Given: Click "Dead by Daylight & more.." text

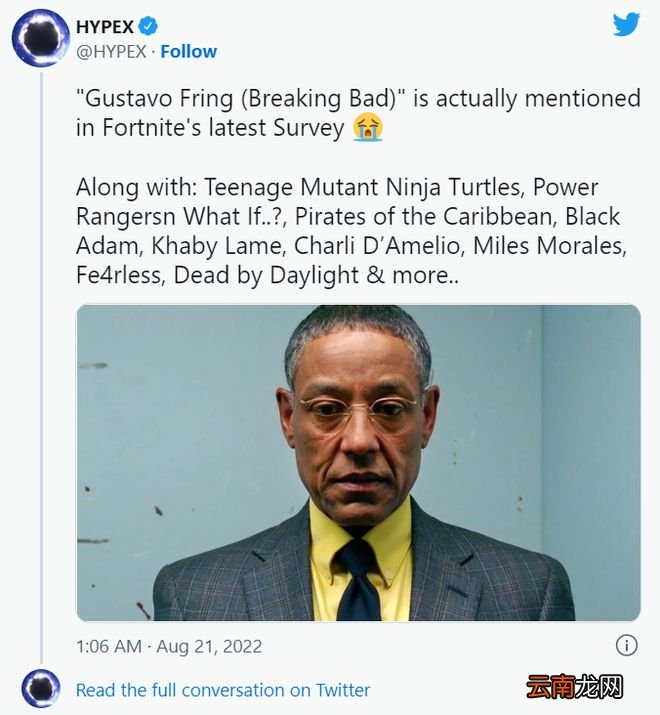Looking at the screenshot, I should [x=316, y=275].
